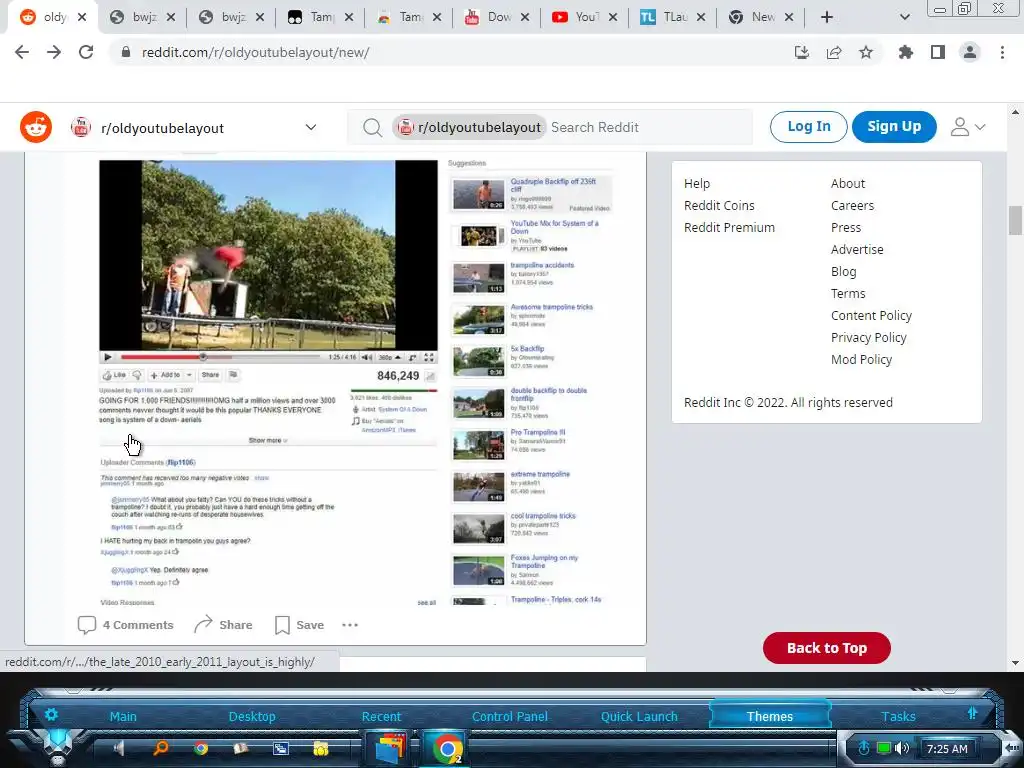Open the Help footer link

[697, 184]
